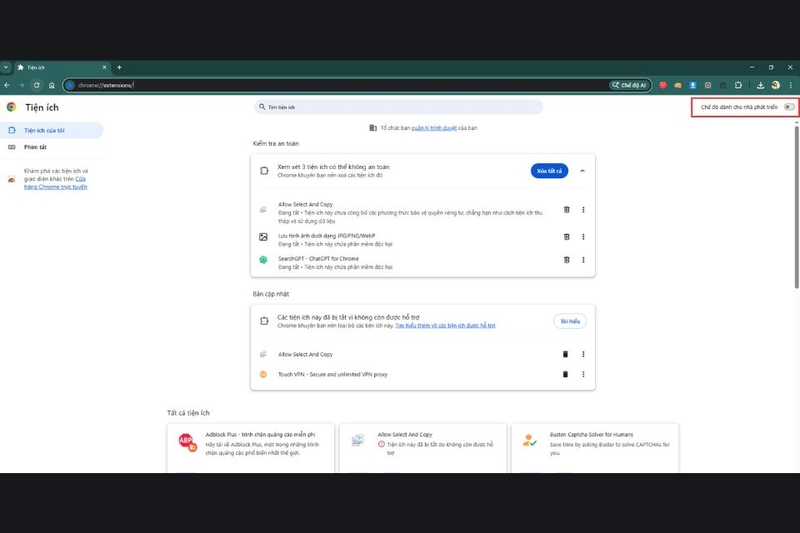Reload the page with refresh icon
Viewport: 800px width, 533px height.
(37, 85)
